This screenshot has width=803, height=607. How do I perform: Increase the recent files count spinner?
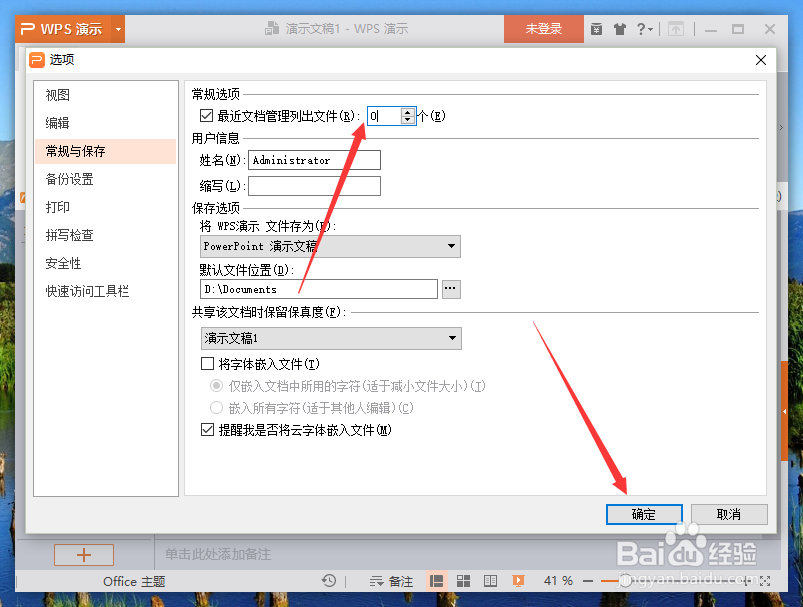pos(408,112)
